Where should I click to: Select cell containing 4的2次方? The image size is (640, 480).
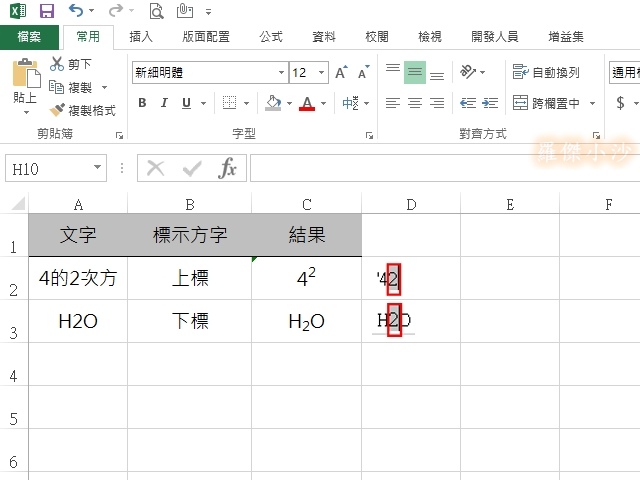tap(78, 278)
